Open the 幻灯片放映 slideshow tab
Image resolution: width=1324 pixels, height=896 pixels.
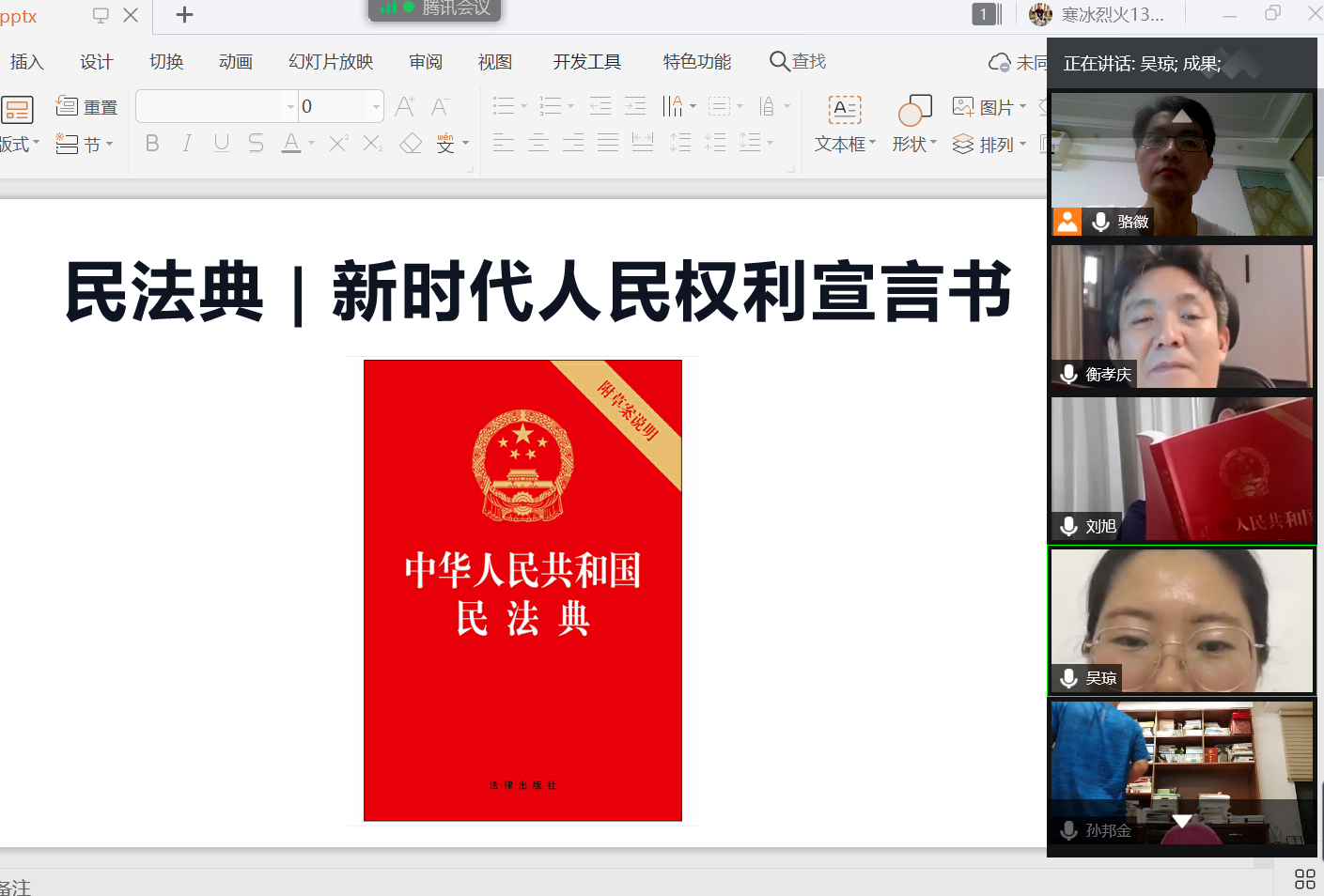coord(331,62)
